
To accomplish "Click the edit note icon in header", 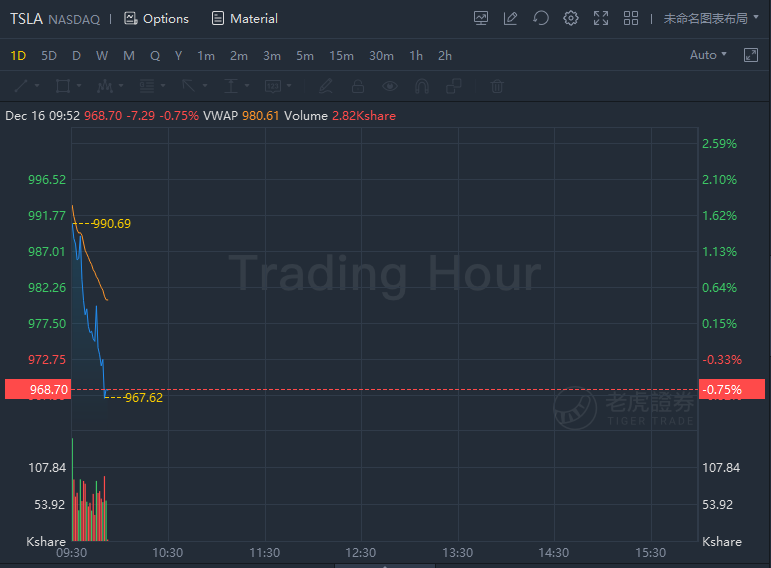I will click(510, 19).
